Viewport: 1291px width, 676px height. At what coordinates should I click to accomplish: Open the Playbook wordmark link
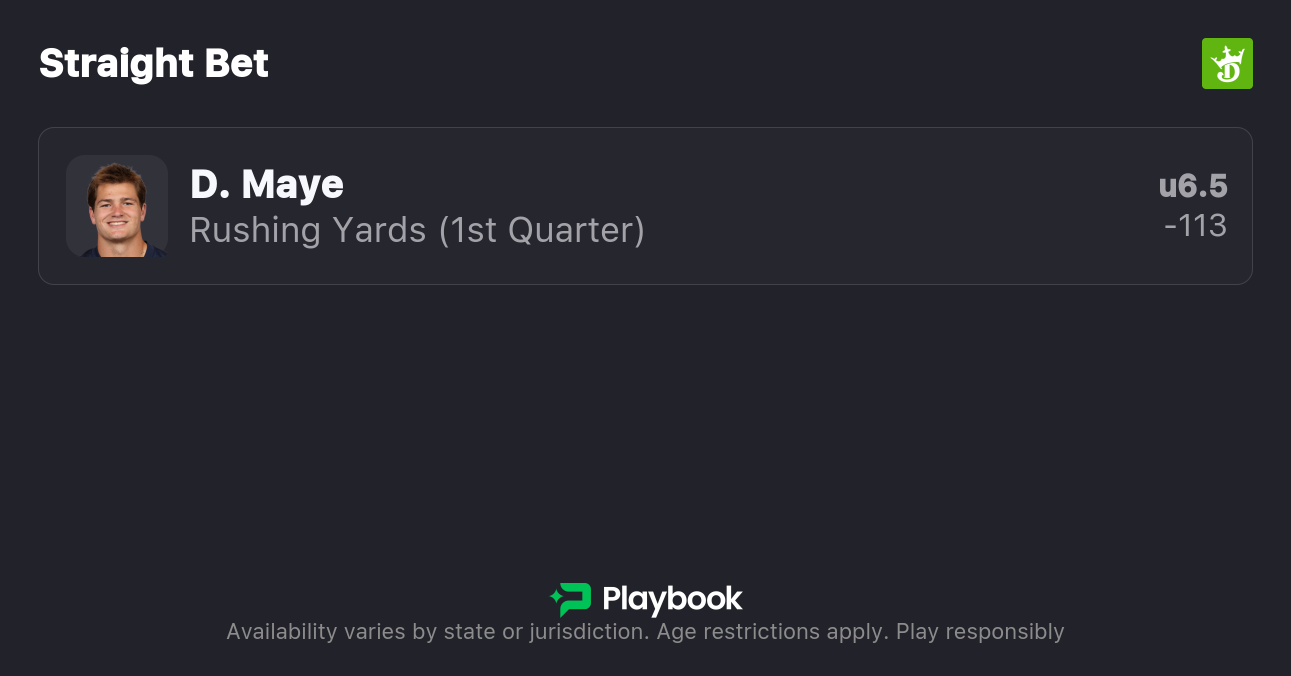pos(672,599)
